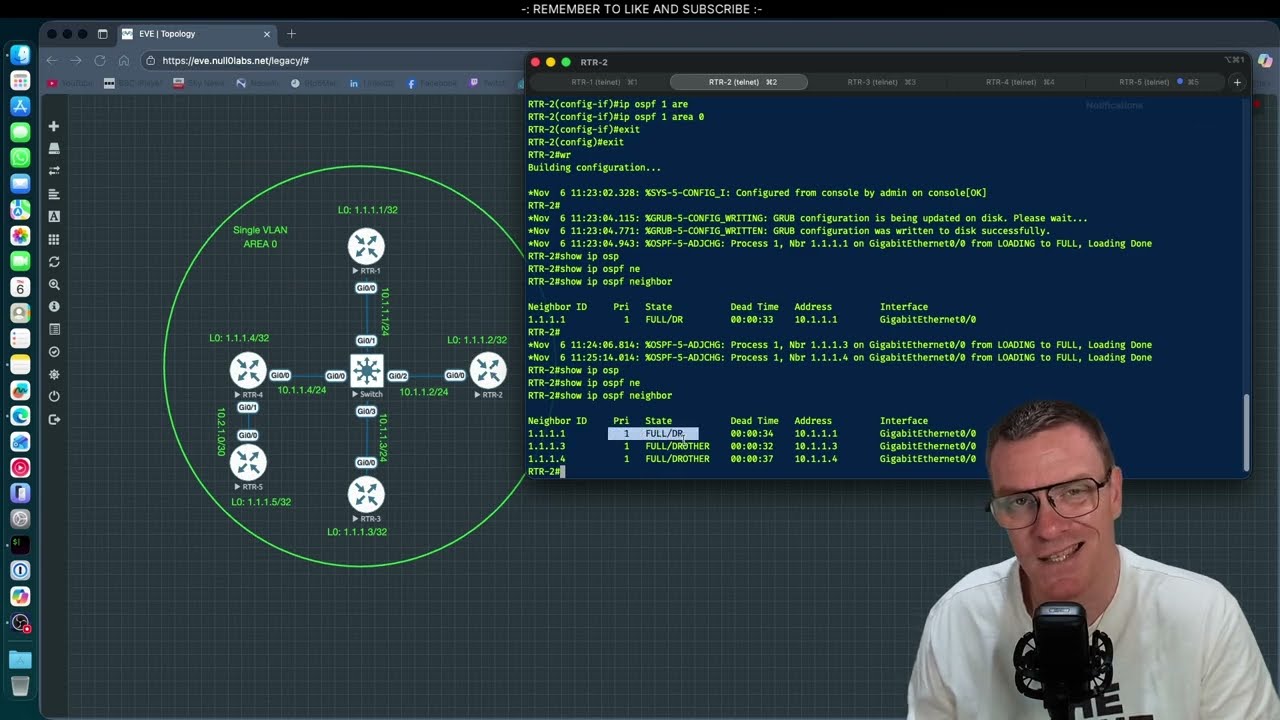Click the 10.1.1.3 address in neighbor table
Screen dimensions: 1280x720
(816, 446)
